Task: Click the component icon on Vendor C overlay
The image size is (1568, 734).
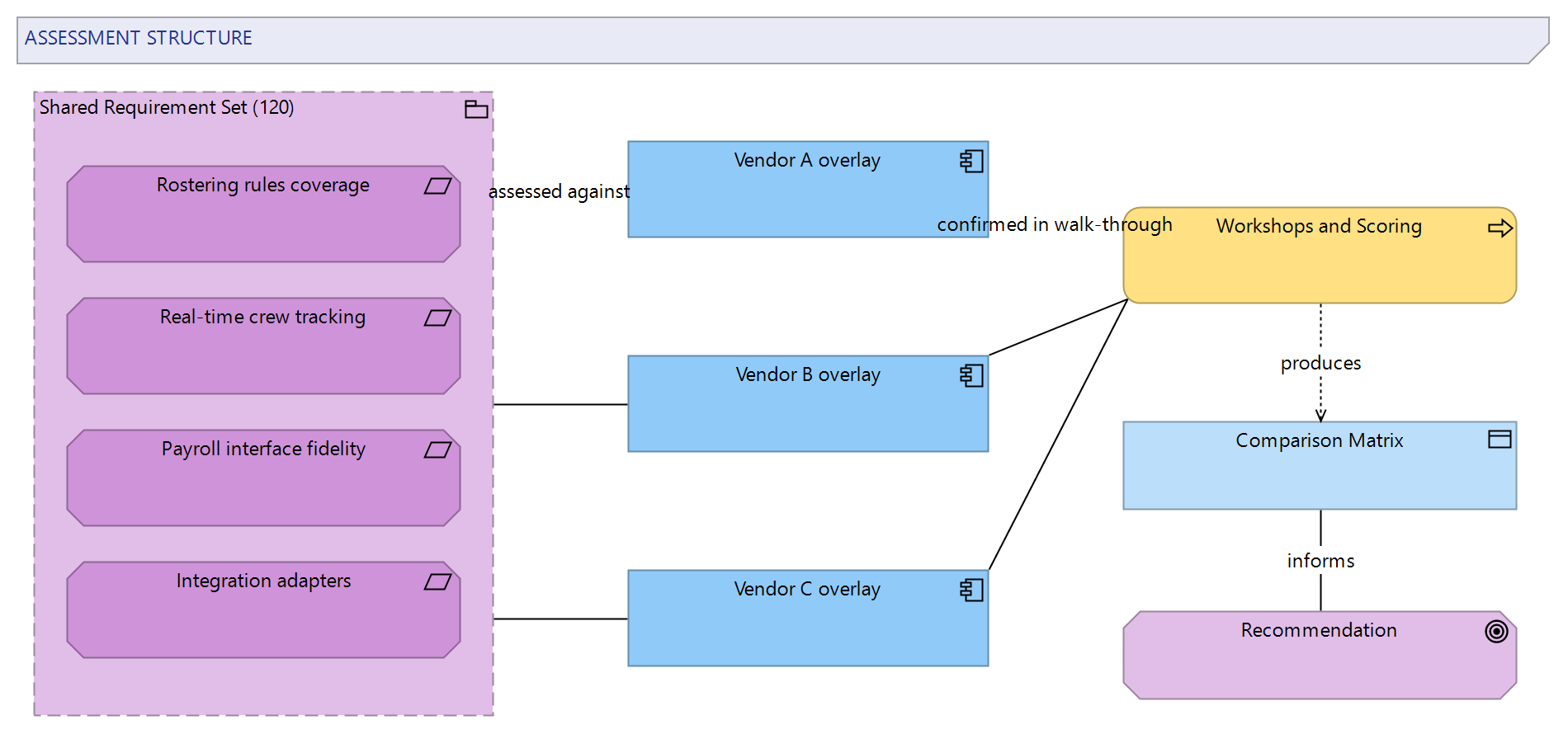Action: [x=971, y=590]
